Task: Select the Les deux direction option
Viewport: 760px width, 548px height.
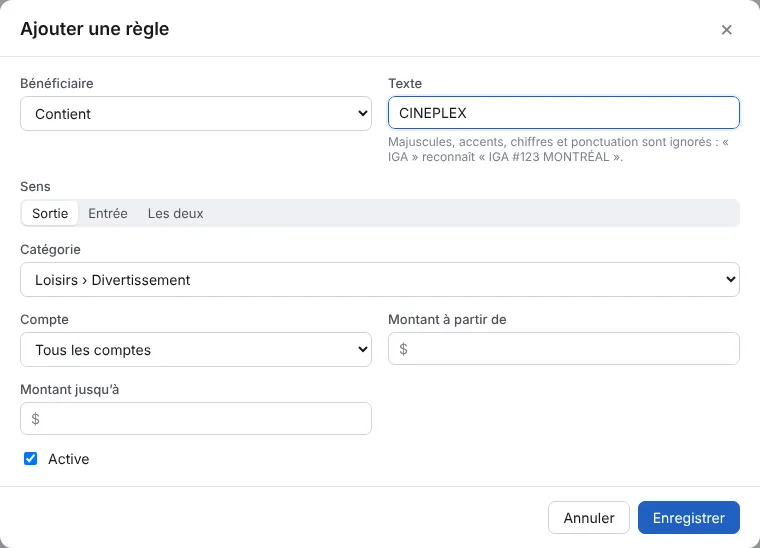Action: [175, 213]
